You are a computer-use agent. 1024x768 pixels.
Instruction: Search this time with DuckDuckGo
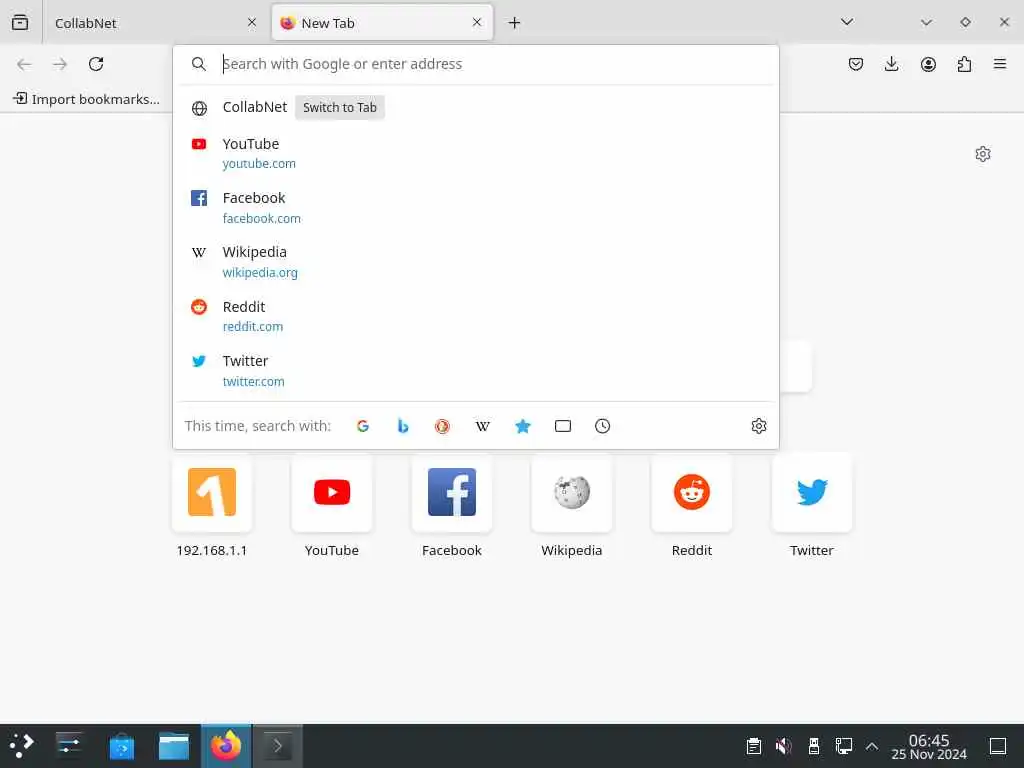443,426
